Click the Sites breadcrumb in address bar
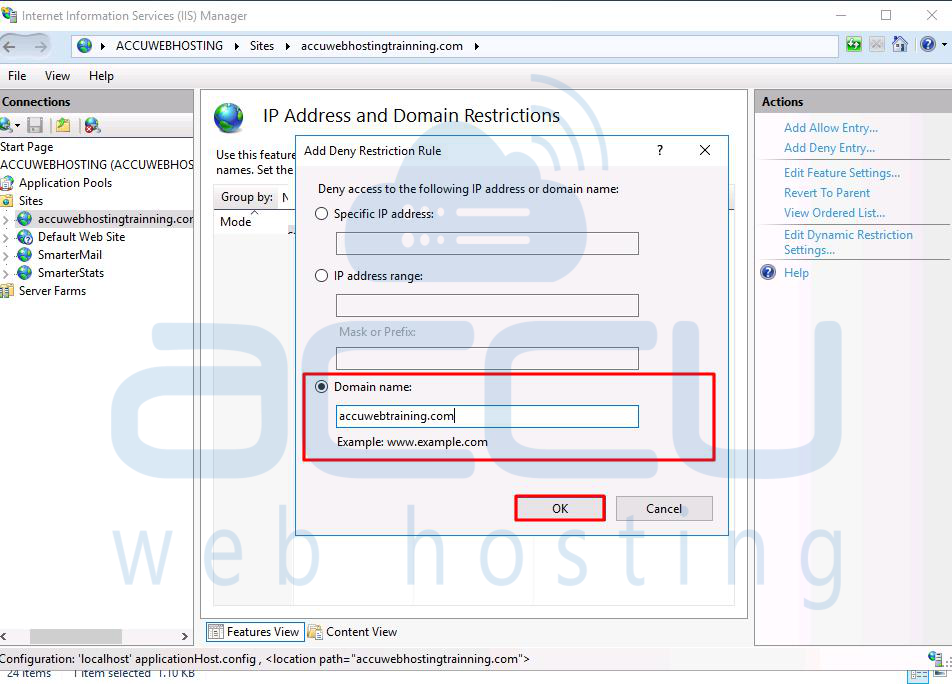This screenshot has width=952, height=684. coord(262,46)
